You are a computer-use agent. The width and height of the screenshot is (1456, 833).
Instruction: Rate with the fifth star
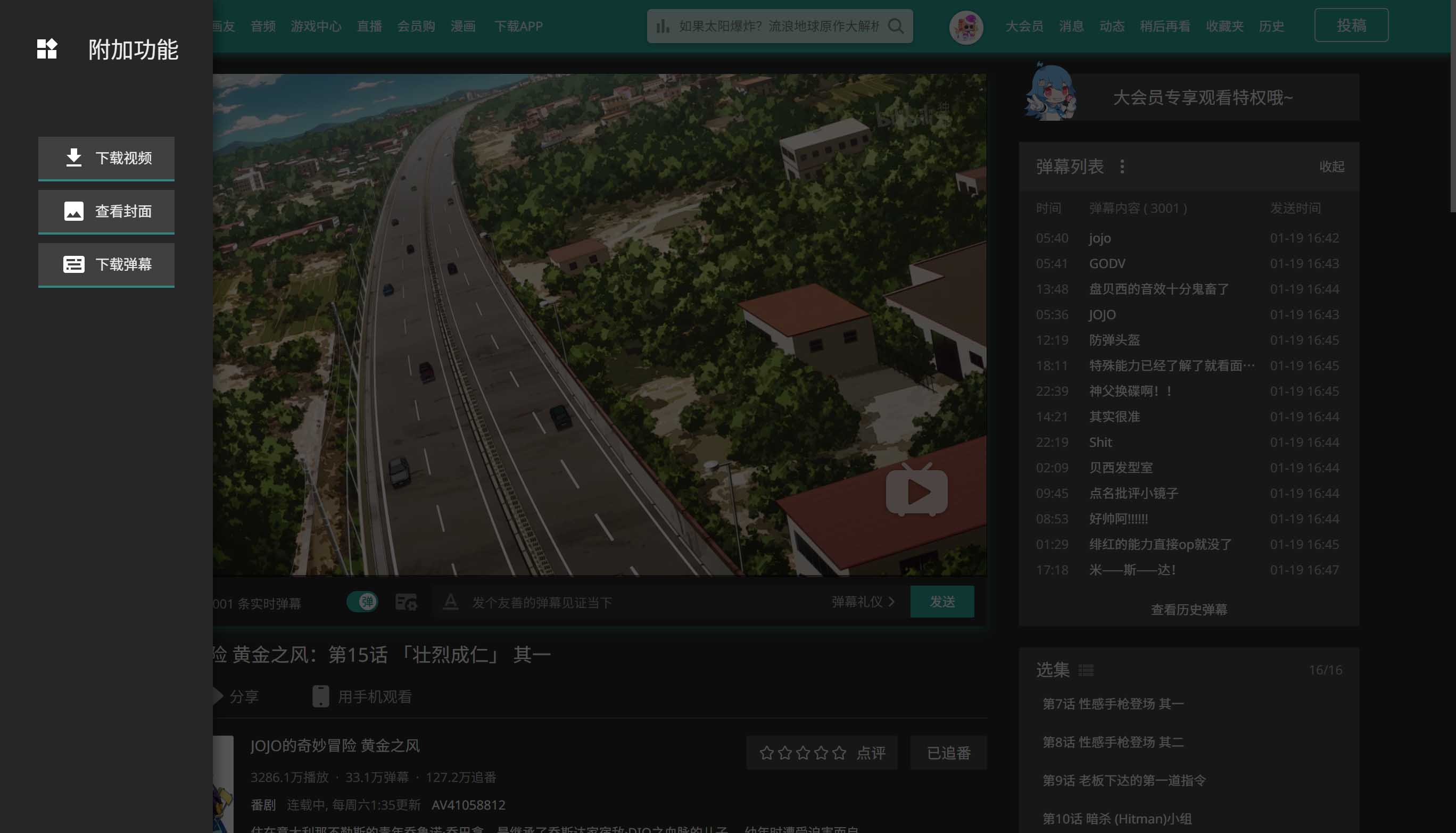(x=839, y=753)
